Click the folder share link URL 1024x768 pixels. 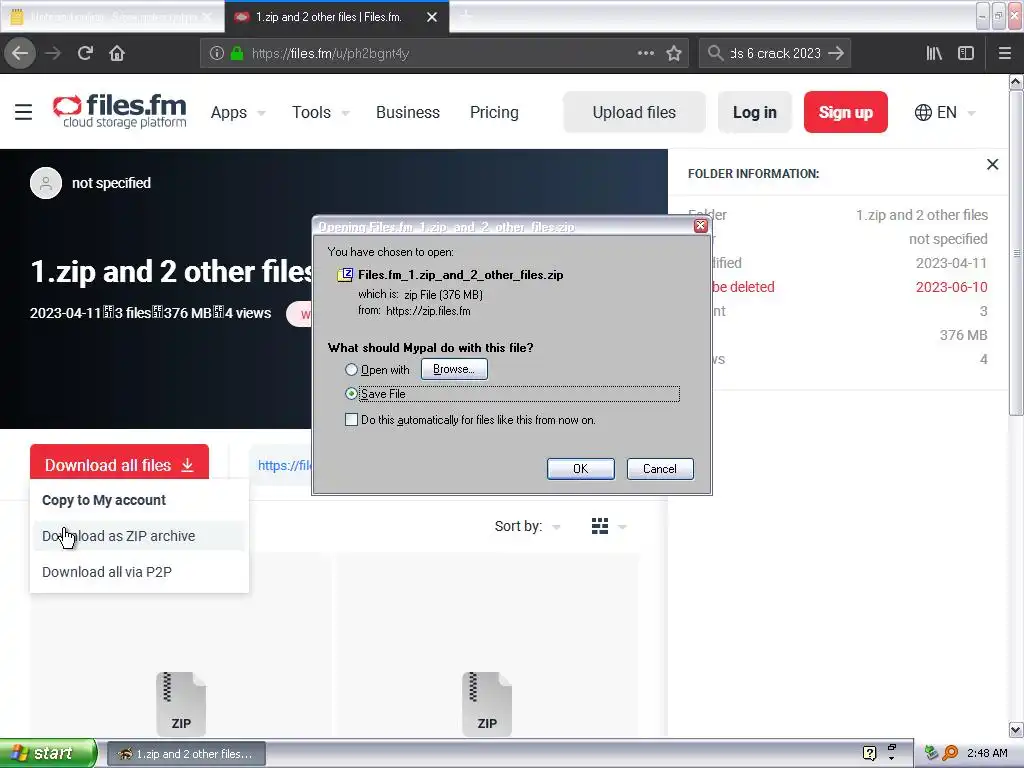285,465
